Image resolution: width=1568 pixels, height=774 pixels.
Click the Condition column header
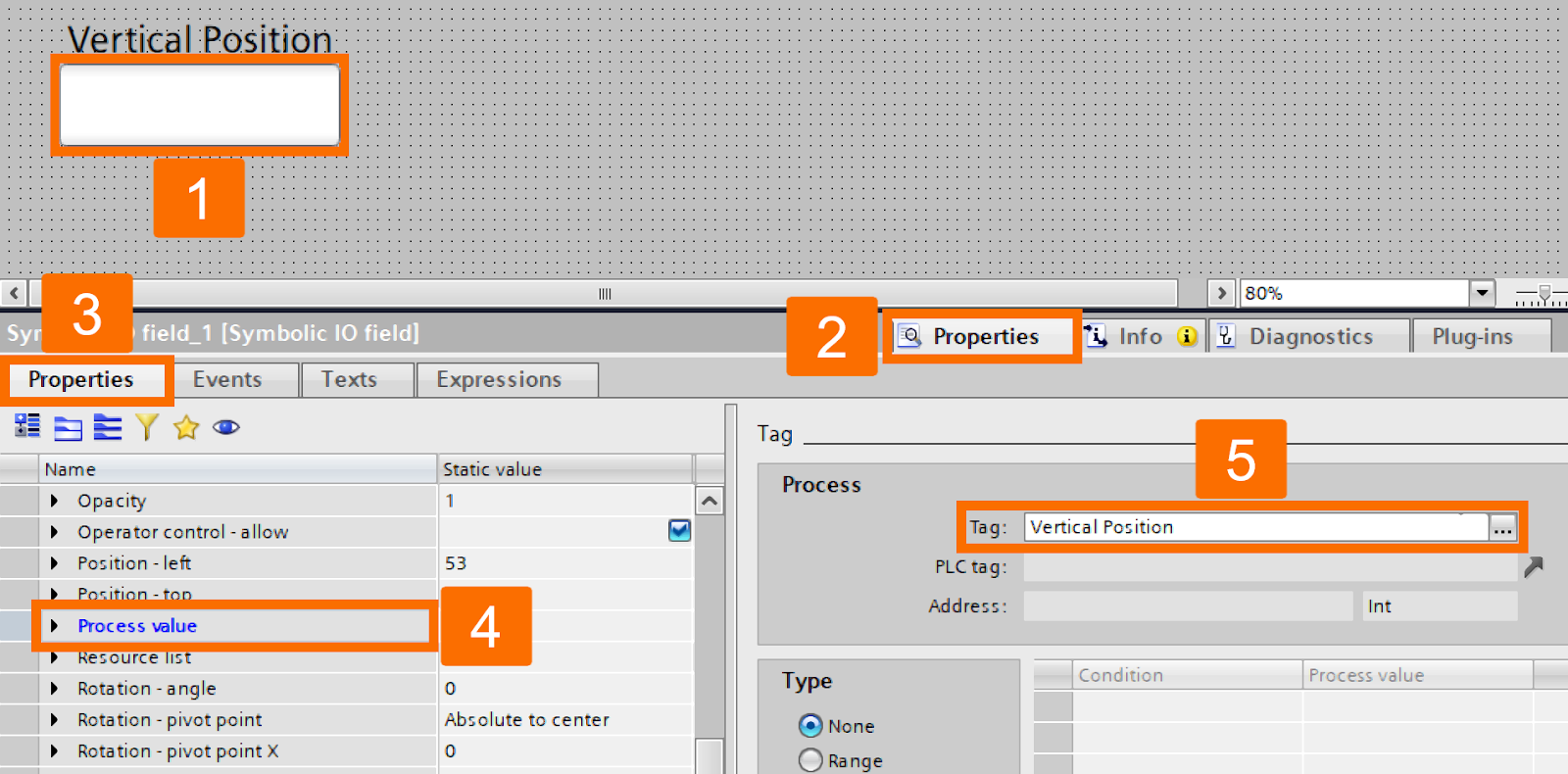click(x=1188, y=675)
